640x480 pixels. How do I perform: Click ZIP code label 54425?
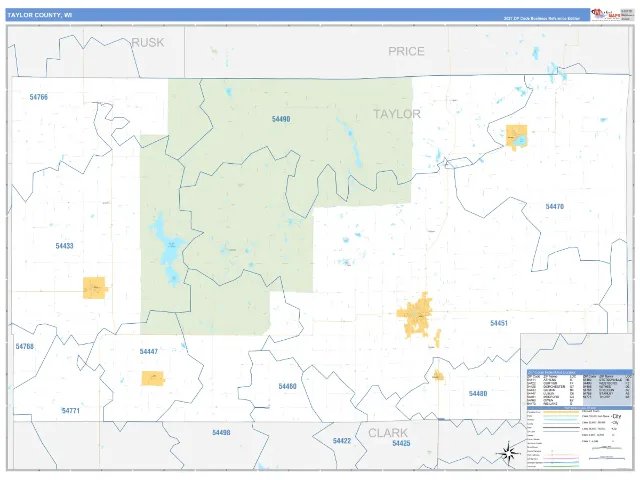[401, 443]
